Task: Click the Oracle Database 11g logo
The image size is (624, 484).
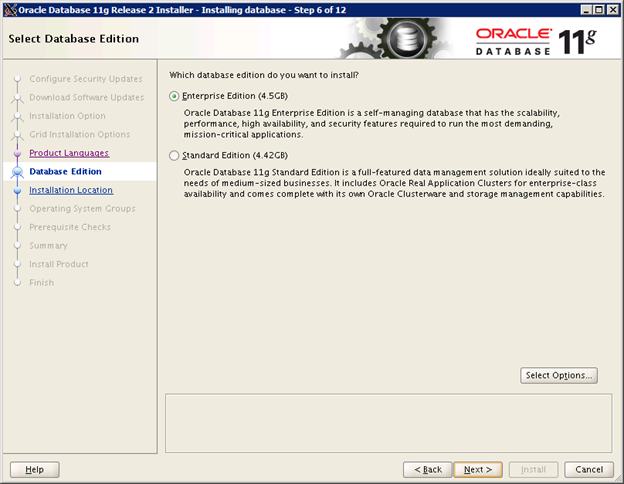Action: [536, 41]
